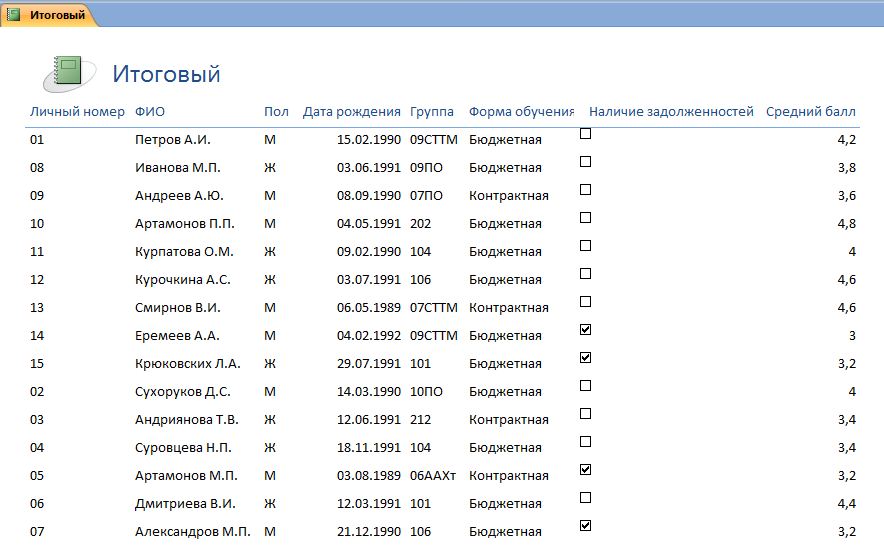Click group value 10ПО
The width and height of the screenshot is (884, 549).
426,392
